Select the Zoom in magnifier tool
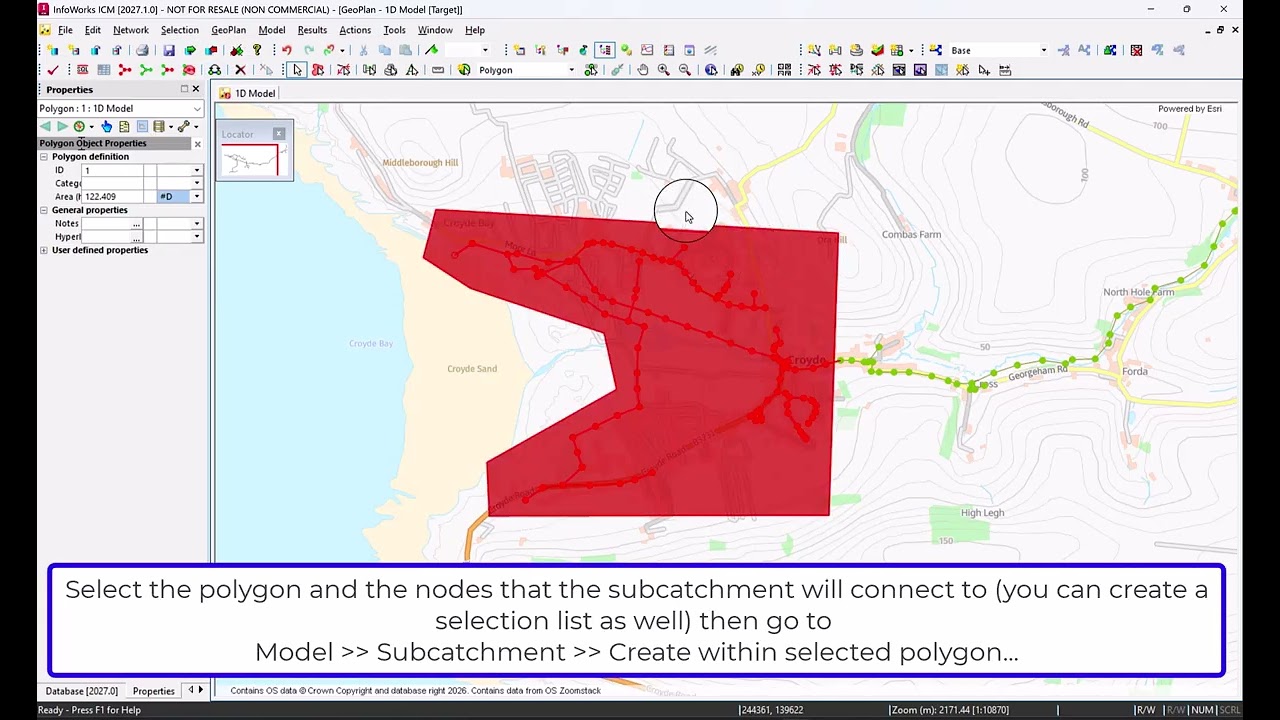 click(663, 70)
